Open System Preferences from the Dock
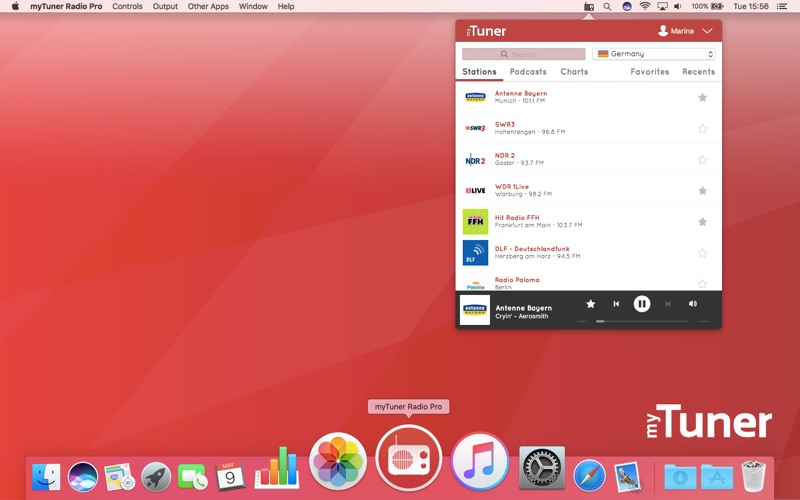This screenshot has height=500, width=800. (x=541, y=467)
